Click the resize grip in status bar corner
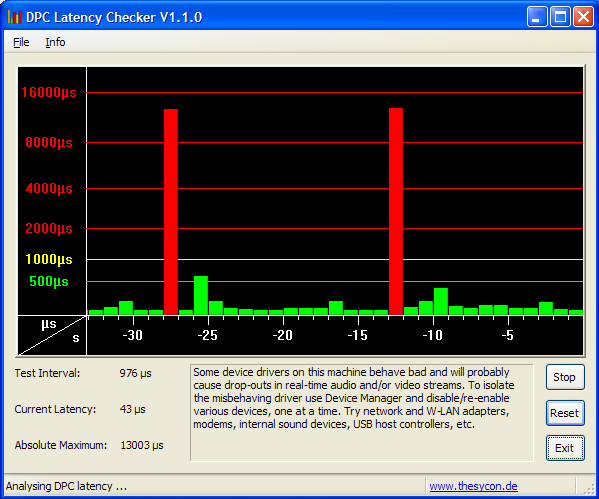This screenshot has height=499, width=599. pos(589,488)
